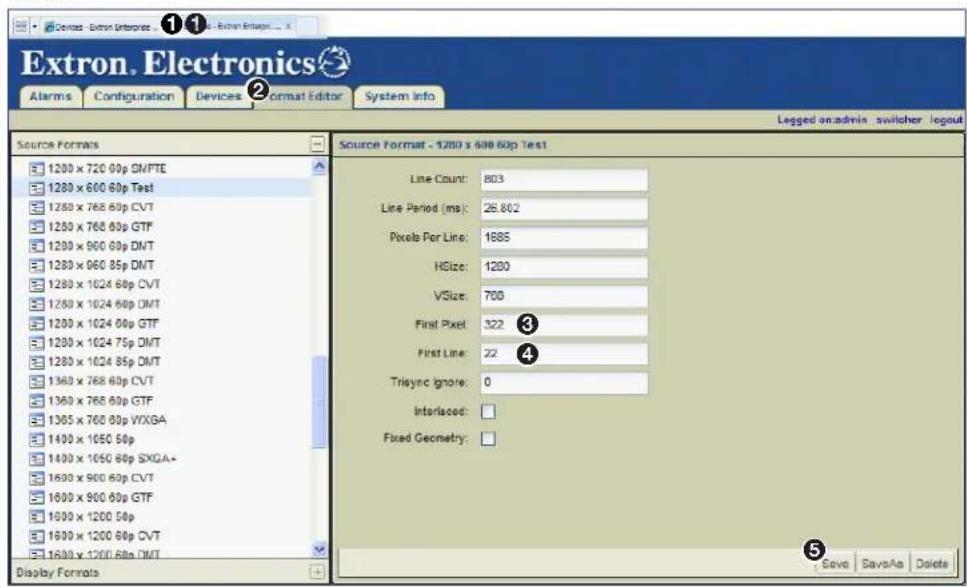Click the First Pixel field
Screen dimensions: 967x587
click(564, 325)
